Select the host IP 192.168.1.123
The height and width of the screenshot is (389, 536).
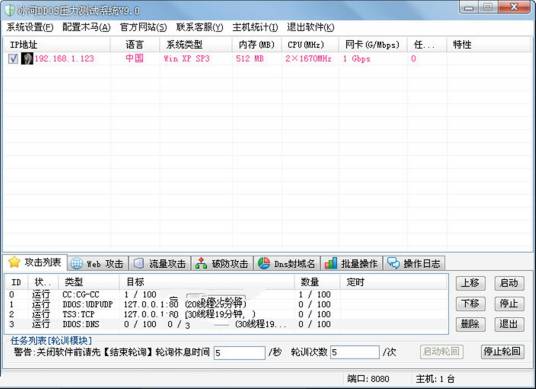(64, 59)
